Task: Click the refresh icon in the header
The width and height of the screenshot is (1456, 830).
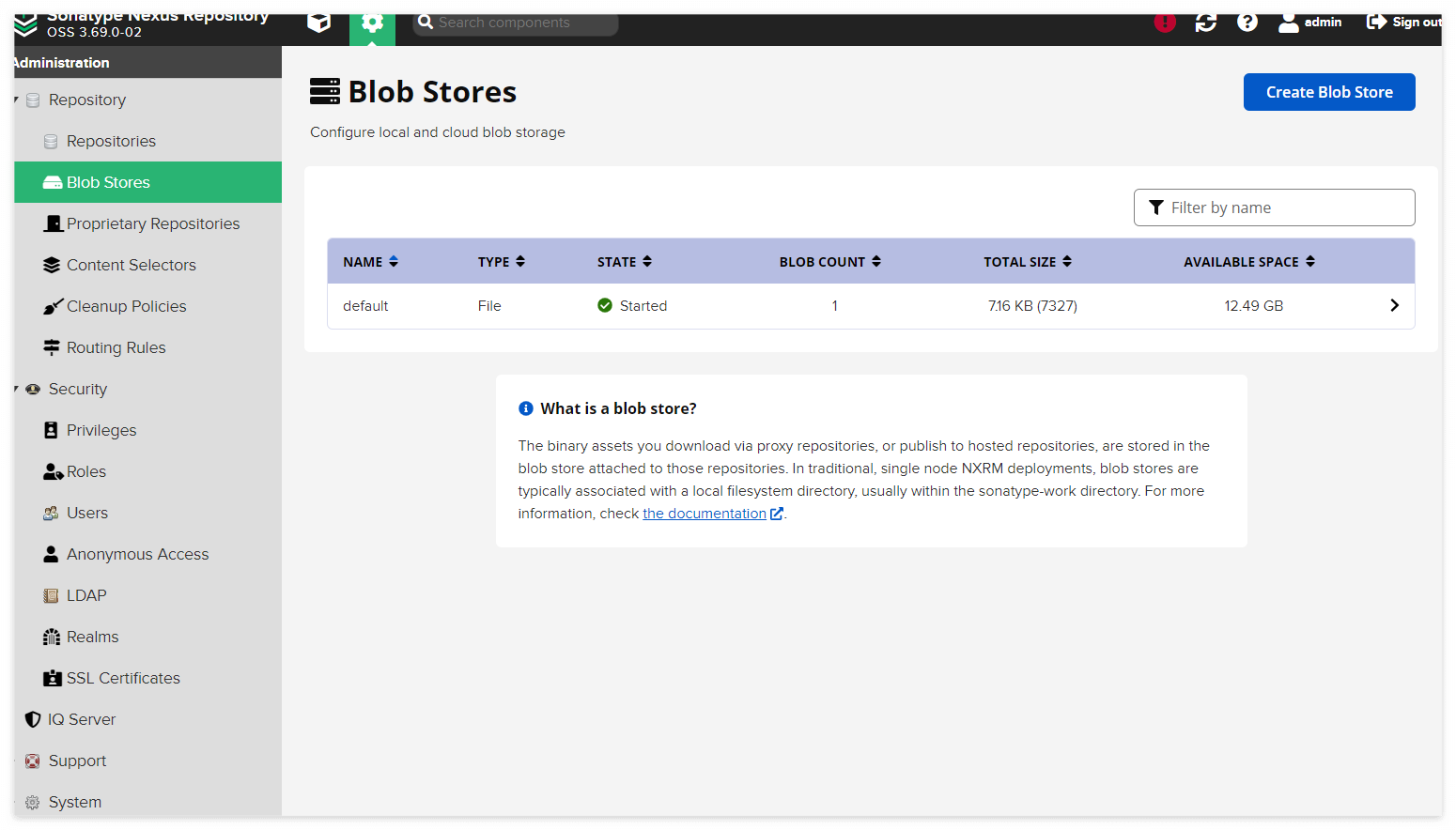Action: pos(1206,23)
